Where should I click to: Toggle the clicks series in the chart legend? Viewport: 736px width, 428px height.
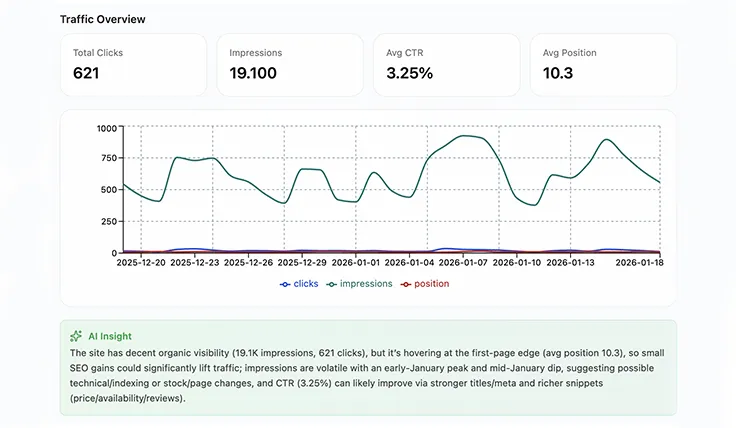pos(299,284)
